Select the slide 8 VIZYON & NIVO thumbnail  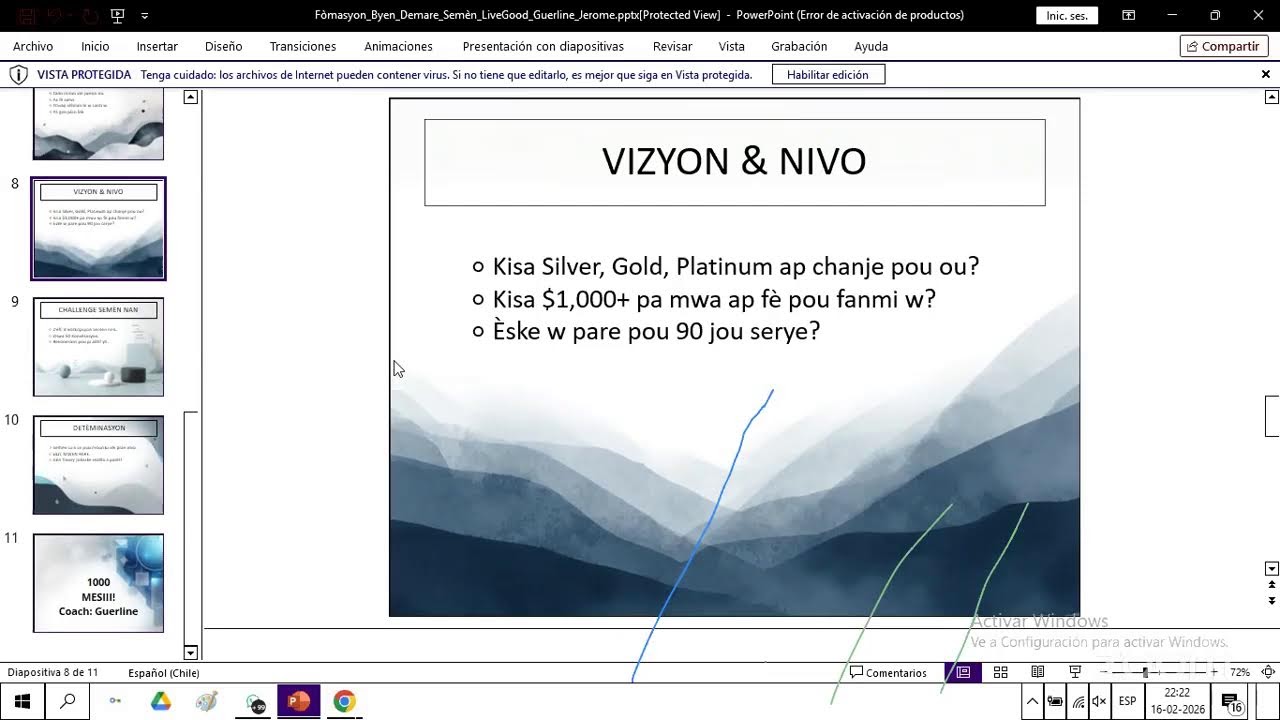coord(98,228)
